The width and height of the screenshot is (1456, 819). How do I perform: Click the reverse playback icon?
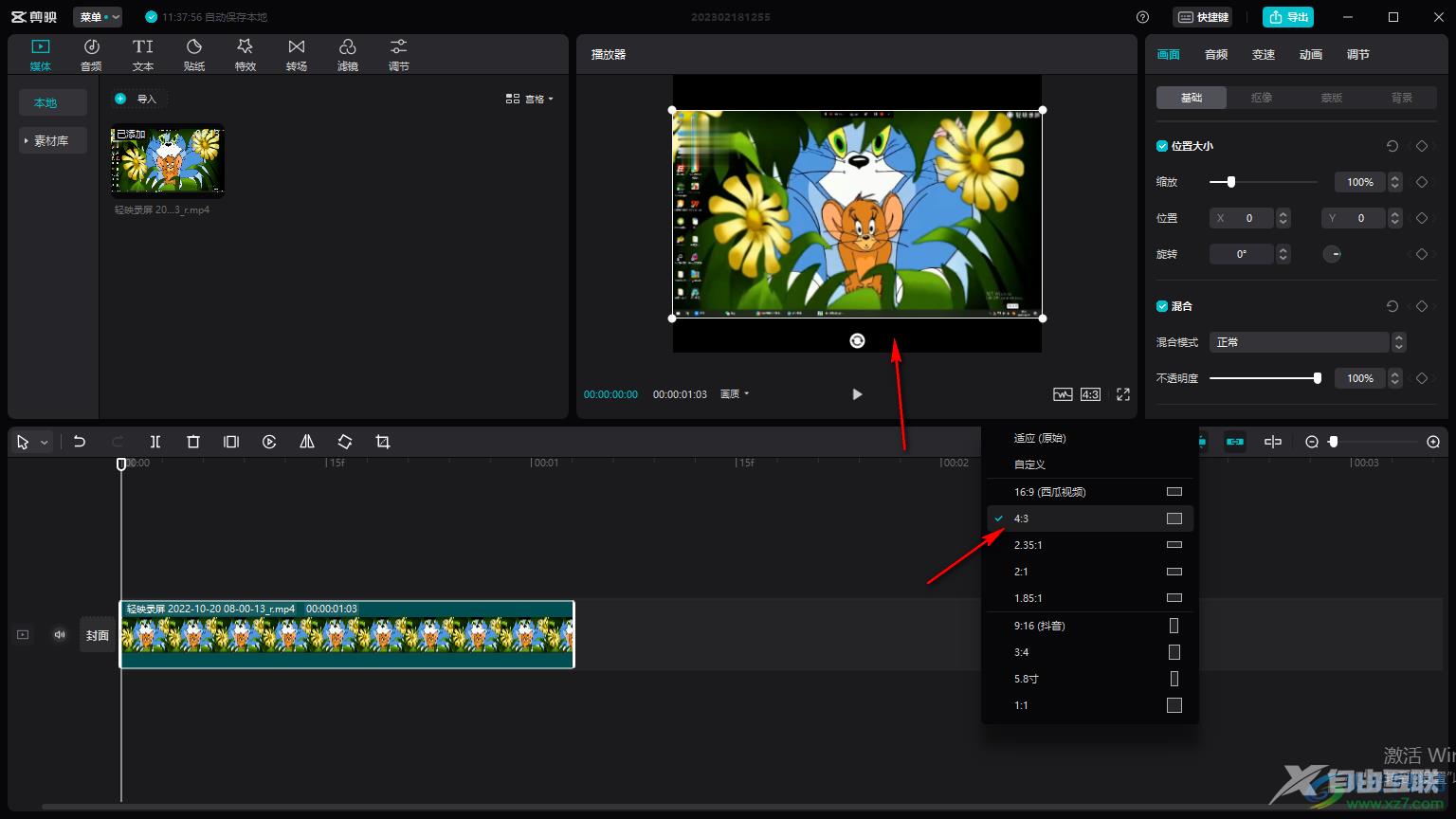point(269,442)
